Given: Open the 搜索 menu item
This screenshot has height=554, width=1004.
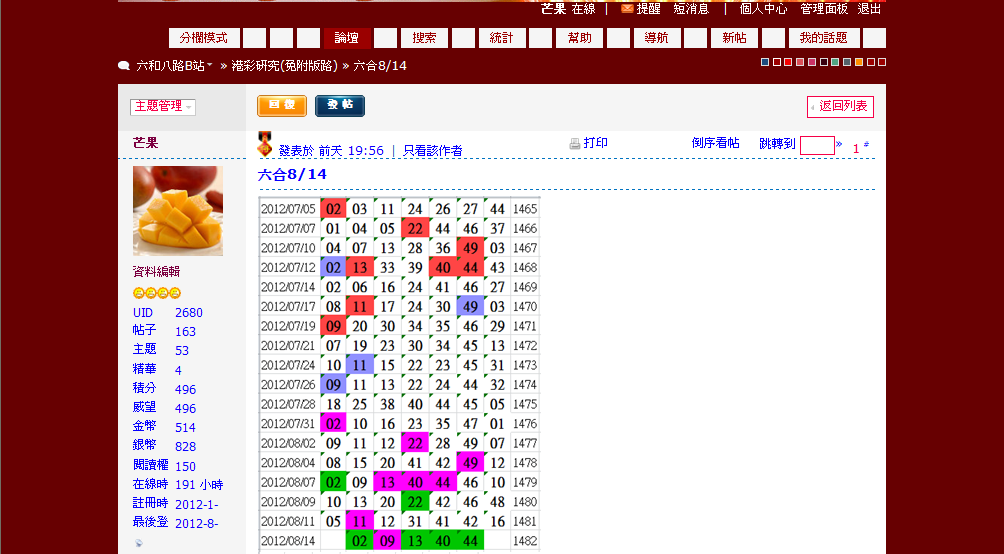Looking at the screenshot, I should pyautogui.click(x=424, y=38).
